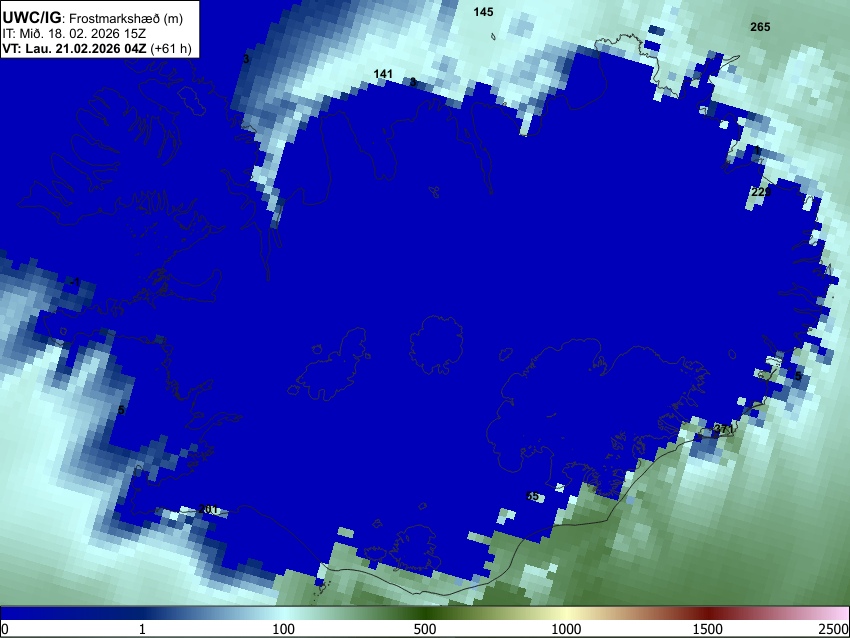Viewport: 850px width, 638px height.
Task: Click the color scale label 2500
Action: tap(834, 629)
